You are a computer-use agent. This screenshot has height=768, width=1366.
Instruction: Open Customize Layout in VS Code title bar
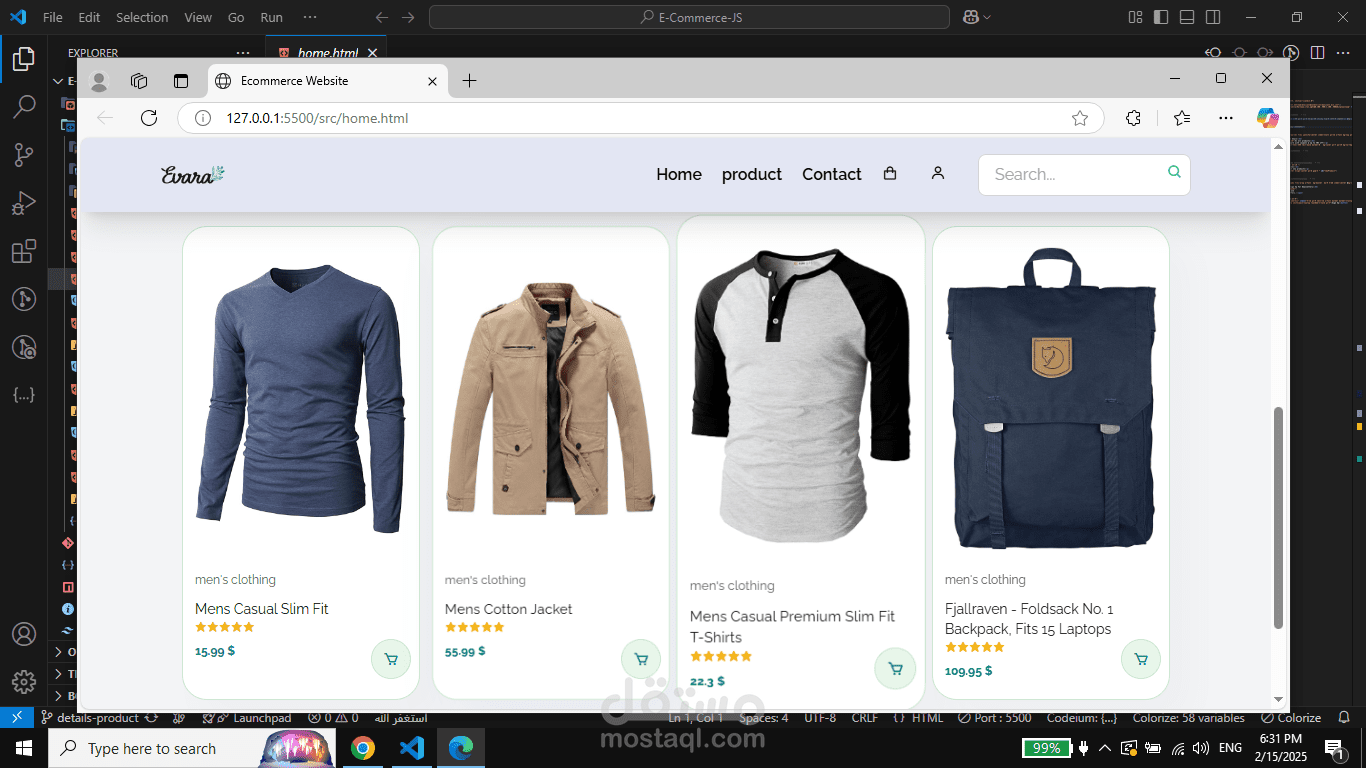[1135, 17]
